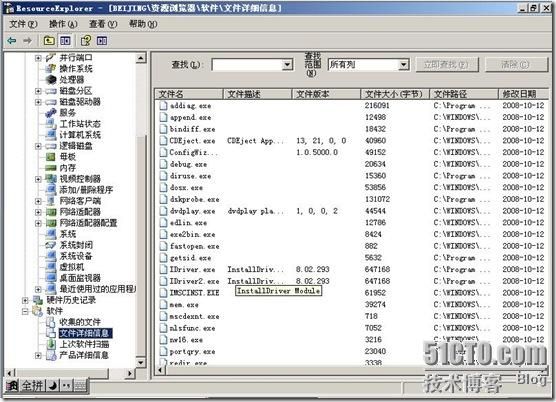Select 添加/删除程序 in the tree
The height and width of the screenshot is (402, 556).
(x=86, y=190)
